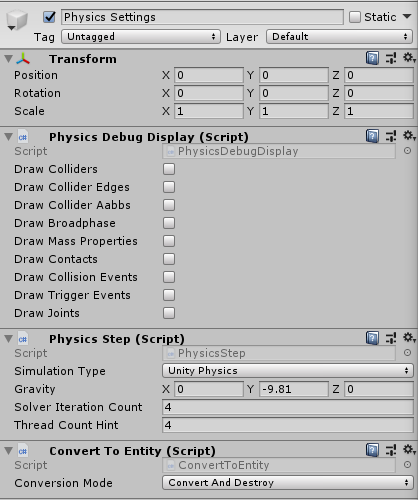Open Simulation Type dropdown showing Unity Physics
This screenshot has height=500, width=418.
(x=288, y=371)
